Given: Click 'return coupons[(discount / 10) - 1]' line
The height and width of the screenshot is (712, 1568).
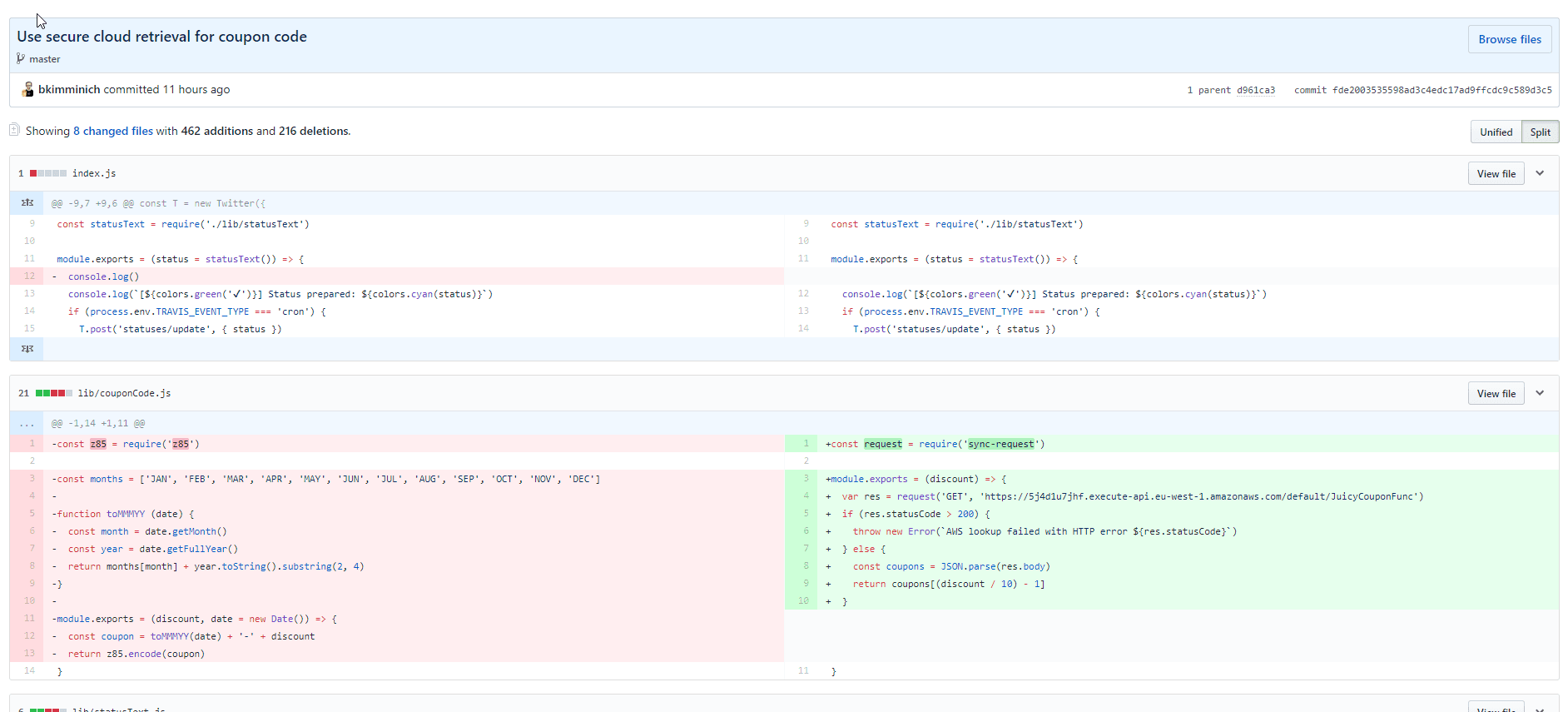Looking at the screenshot, I should pyautogui.click(x=1188, y=584).
